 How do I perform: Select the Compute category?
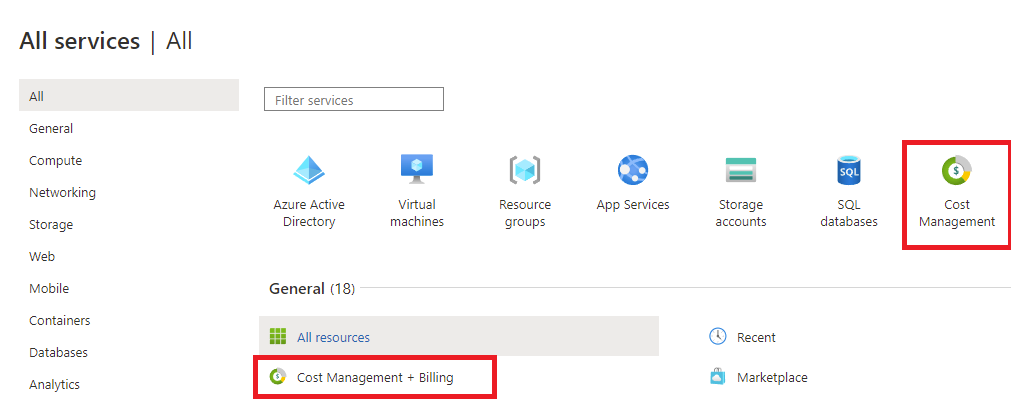[55, 161]
